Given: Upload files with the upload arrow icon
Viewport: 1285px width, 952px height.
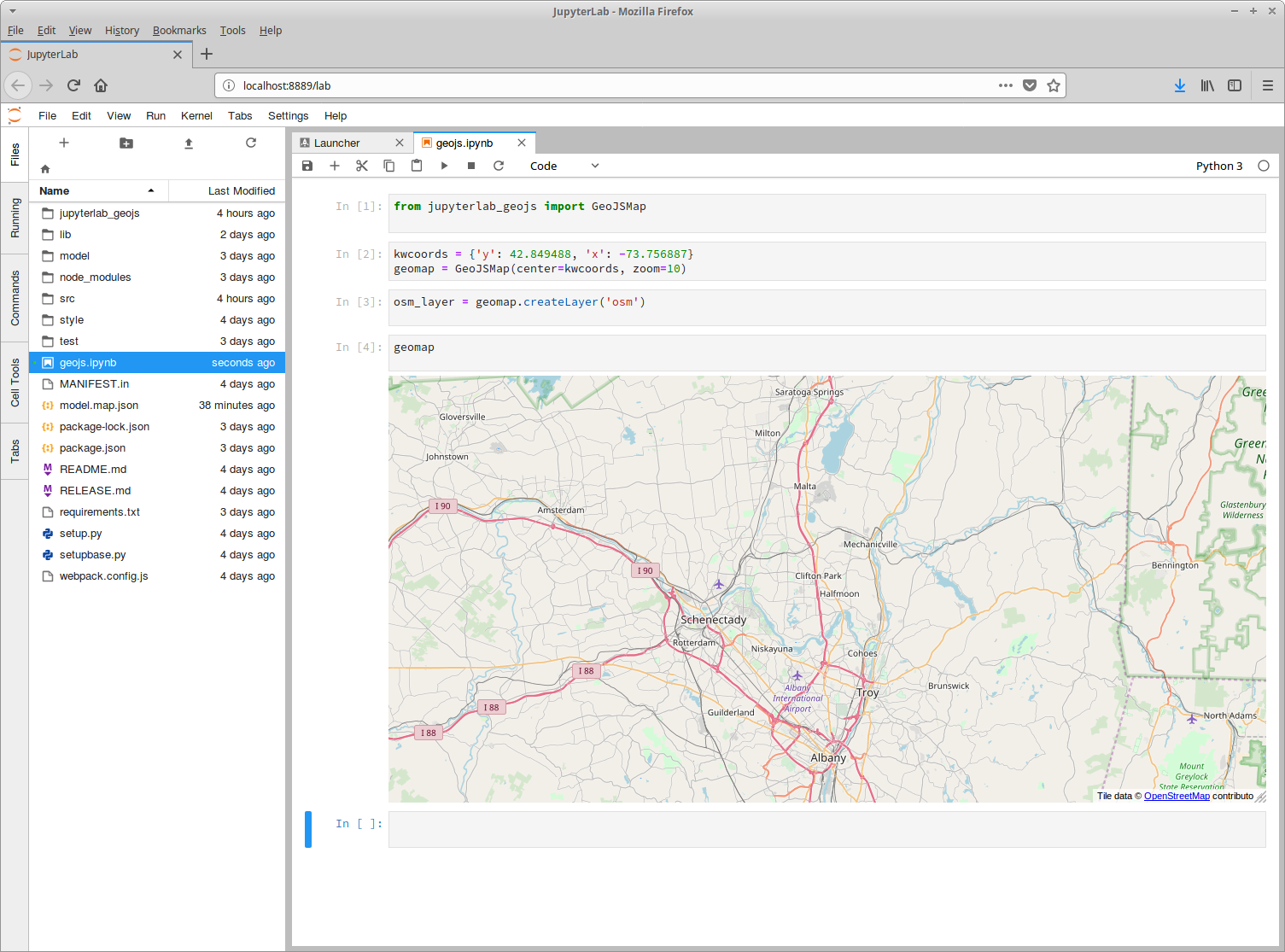Looking at the screenshot, I should pyautogui.click(x=189, y=143).
